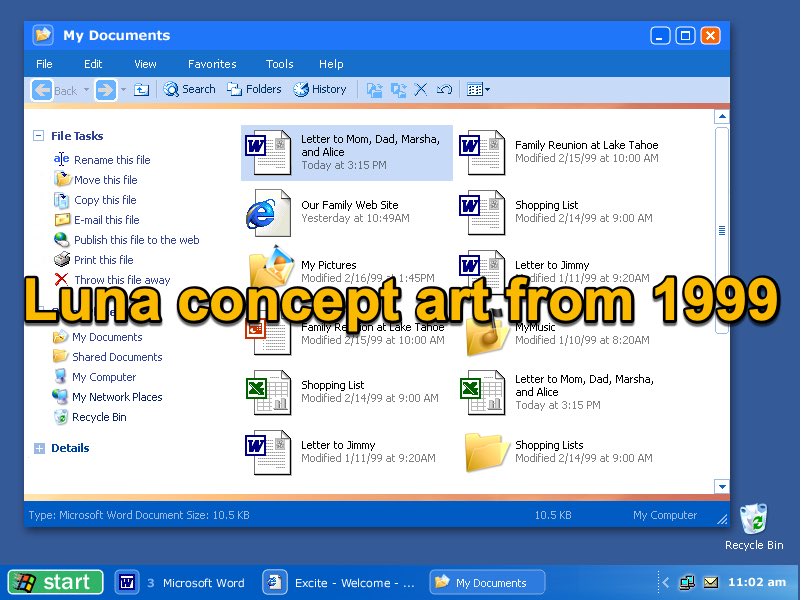
Task: Open the new mail envelope in the tray
Action: tap(711, 582)
